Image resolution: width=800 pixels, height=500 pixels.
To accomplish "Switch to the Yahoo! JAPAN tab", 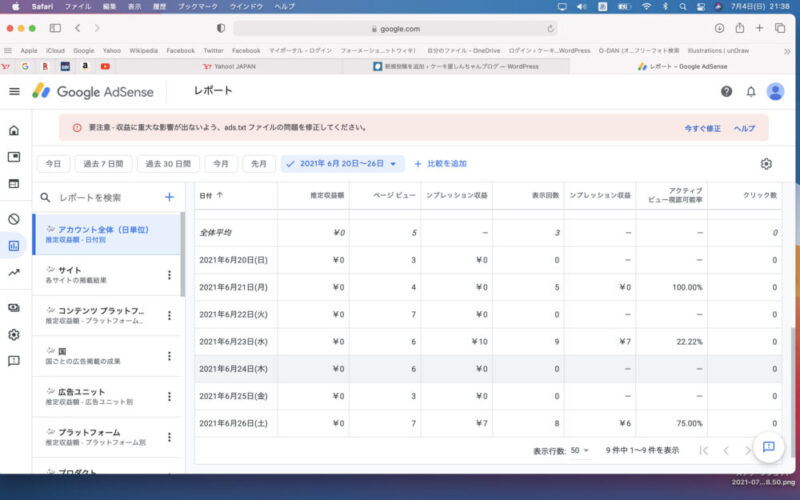I will click(230, 66).
